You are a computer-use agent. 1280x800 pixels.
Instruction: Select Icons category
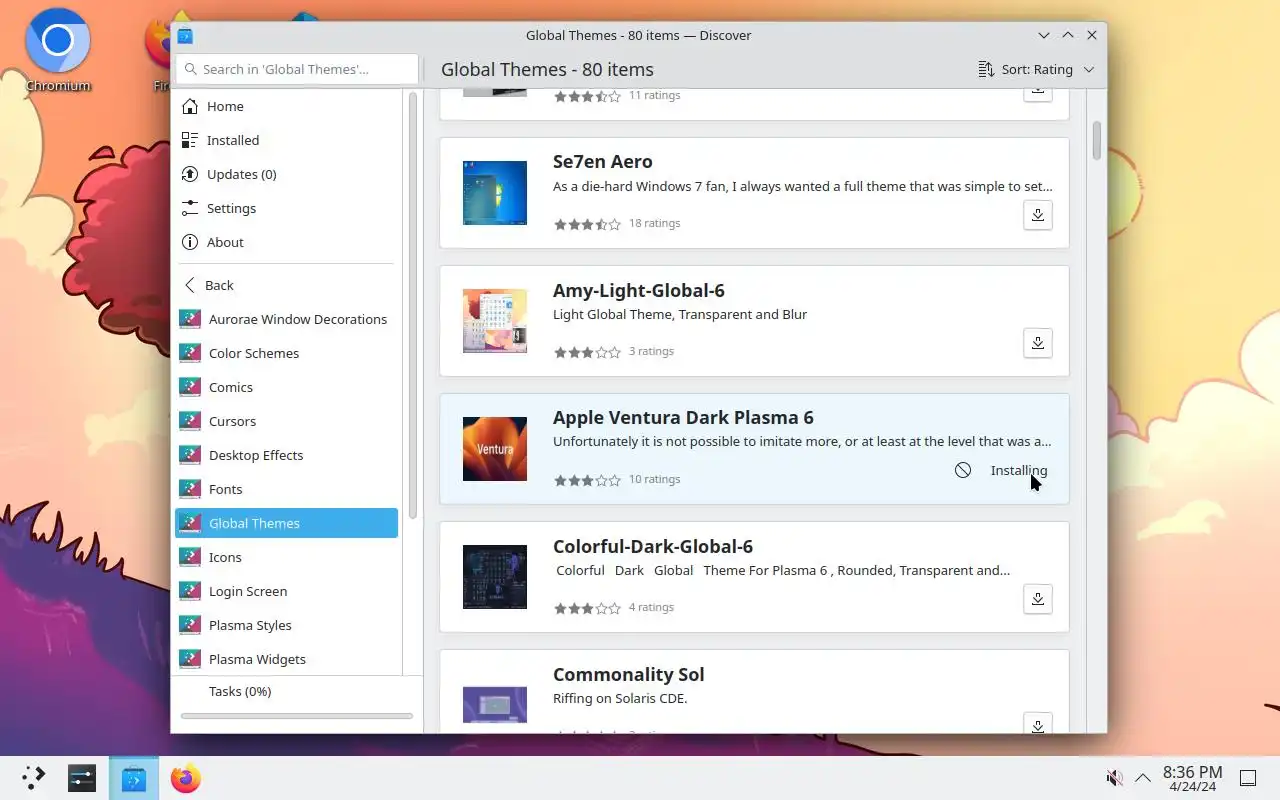tap(287, 557)
